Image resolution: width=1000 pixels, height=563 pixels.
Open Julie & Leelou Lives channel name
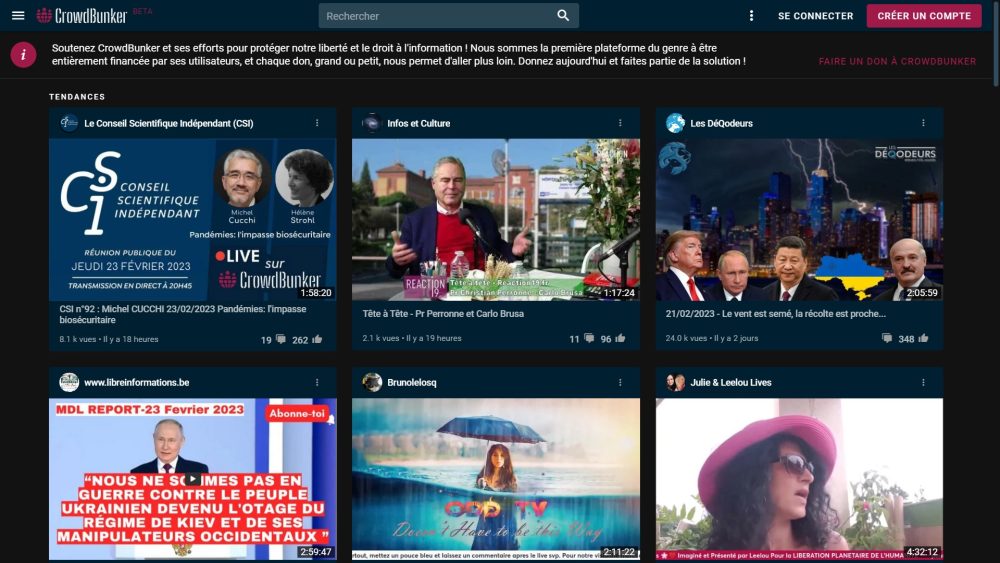coord(731,383)
